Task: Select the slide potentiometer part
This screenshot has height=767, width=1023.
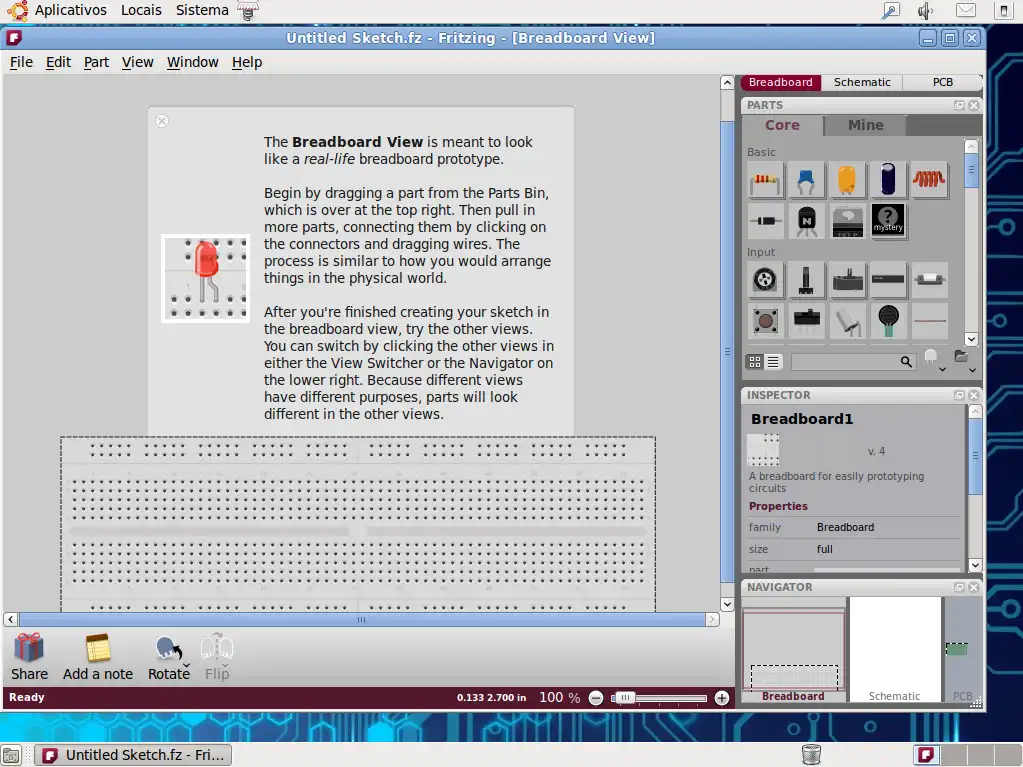Action: pyautogui.click(x=847, y=280)
